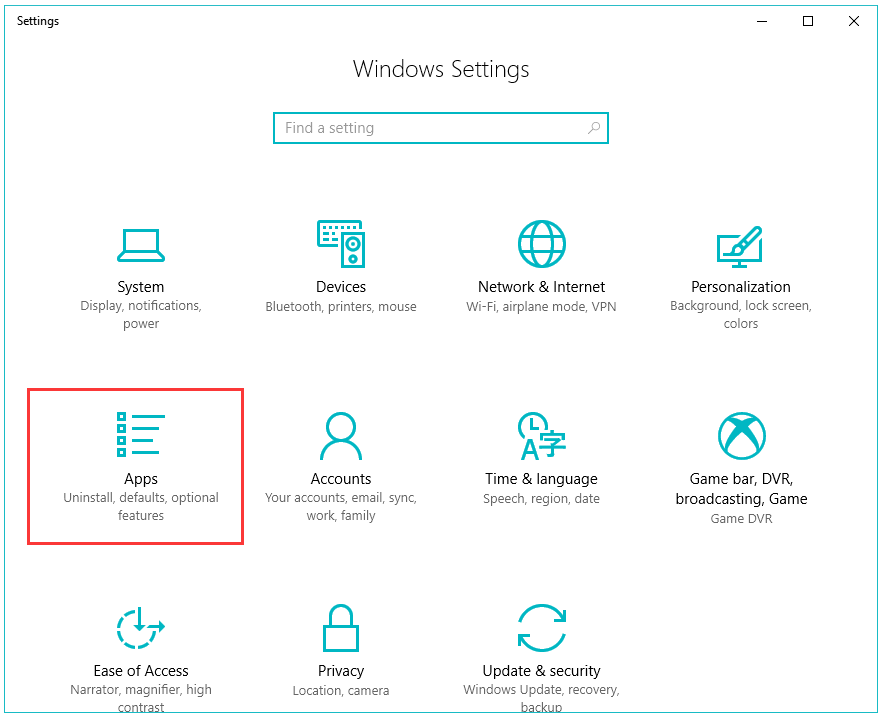Click 'Wi-Fi, airplane mode, VPN' description

click(x=541, y=307)
